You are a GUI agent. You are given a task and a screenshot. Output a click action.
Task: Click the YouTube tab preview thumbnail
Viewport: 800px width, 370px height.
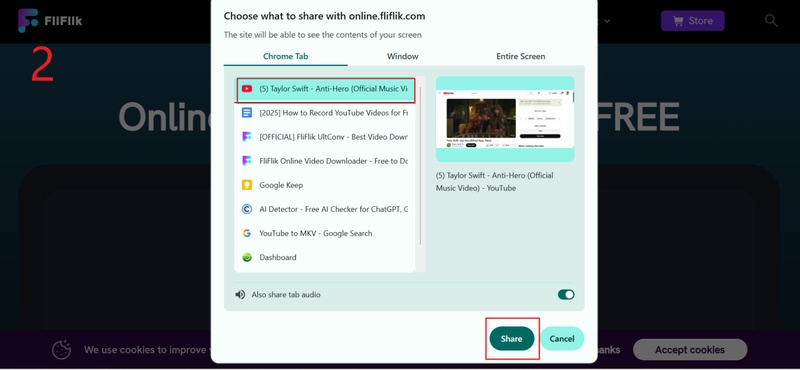(505, 119)
